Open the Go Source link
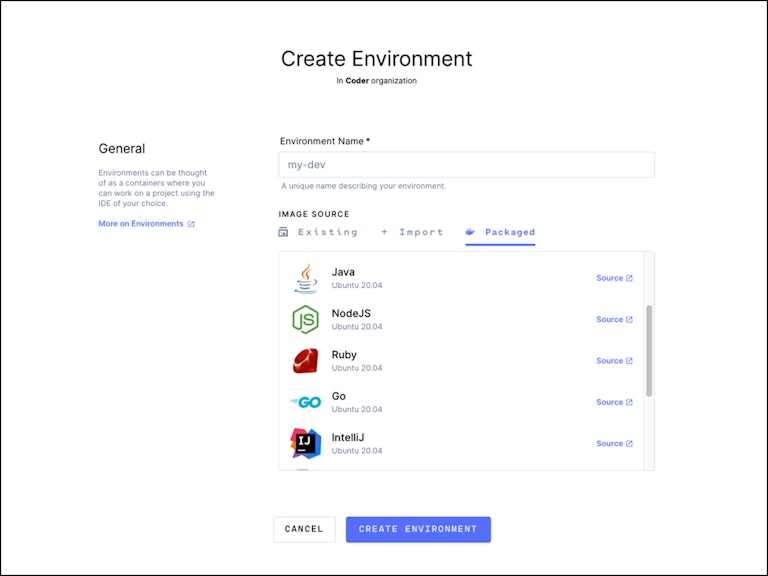Screen dimensions: 768x576 pos(614,402)
